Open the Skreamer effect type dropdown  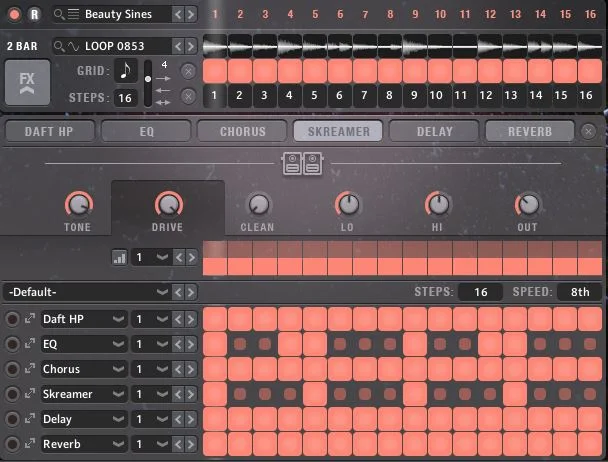tap(84, 394)
